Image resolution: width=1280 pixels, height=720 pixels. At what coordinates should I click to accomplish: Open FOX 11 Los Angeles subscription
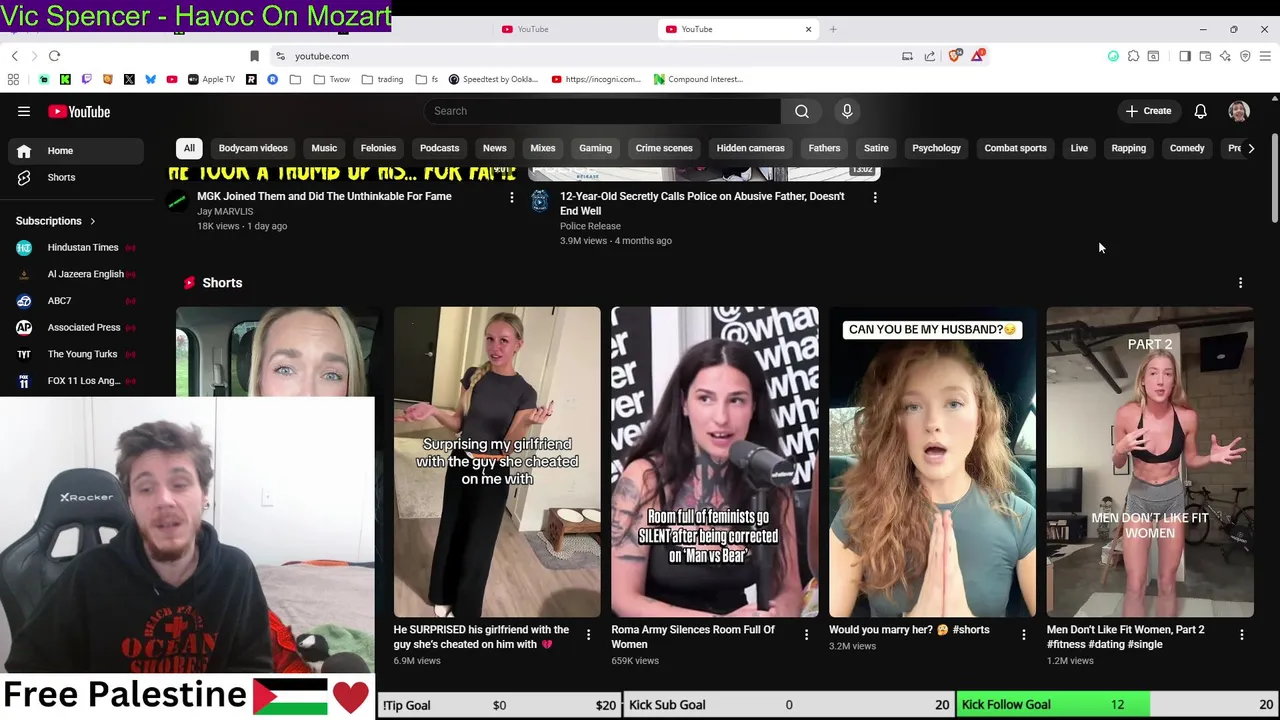(76, 380)
